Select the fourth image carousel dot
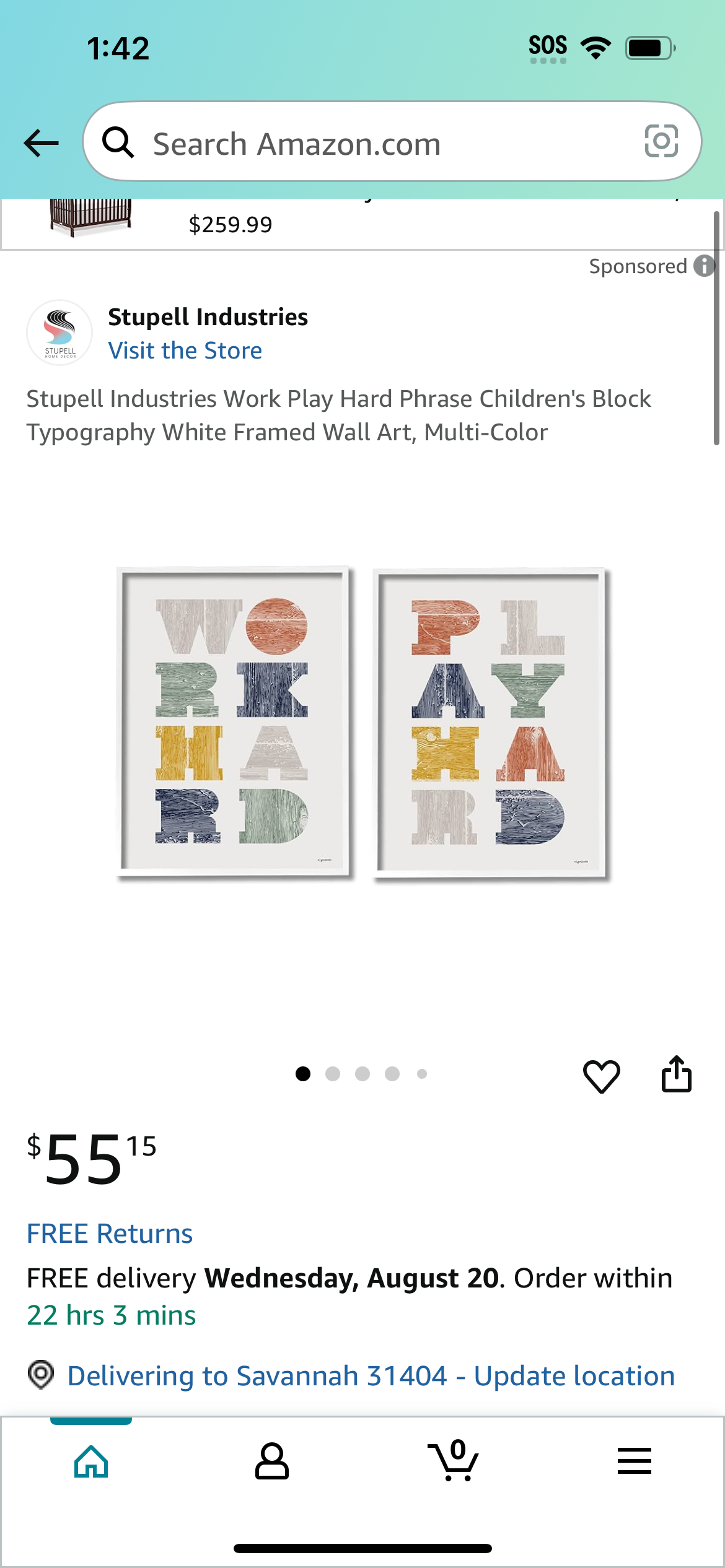 [392, 1074]
